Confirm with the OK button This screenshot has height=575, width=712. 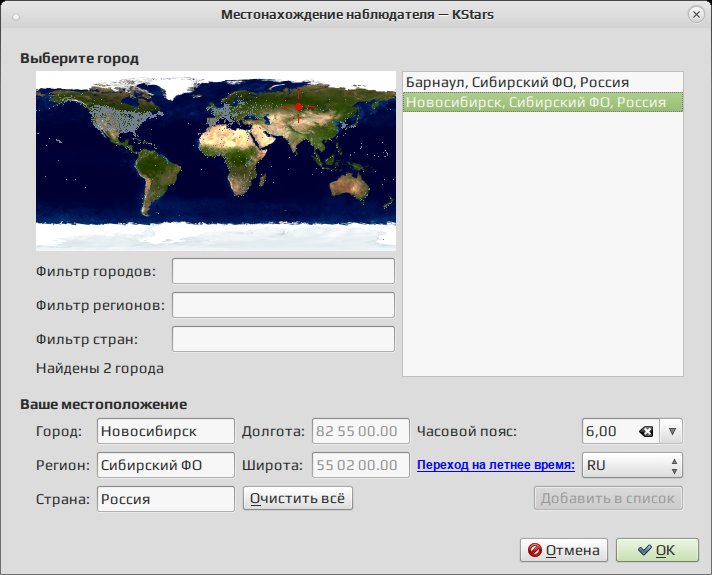point(657,550)
